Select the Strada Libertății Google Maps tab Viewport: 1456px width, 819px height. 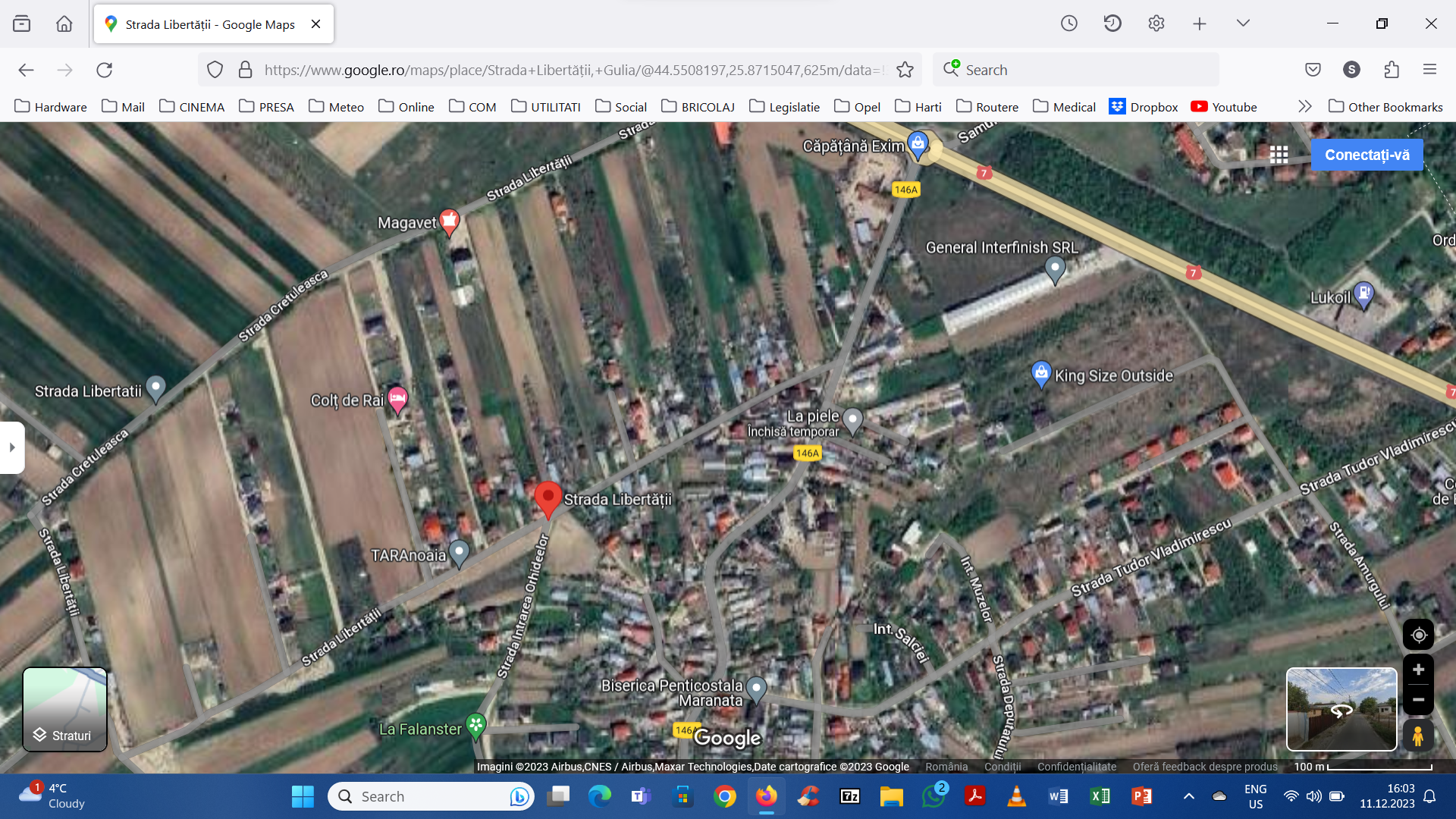point(210,24)
